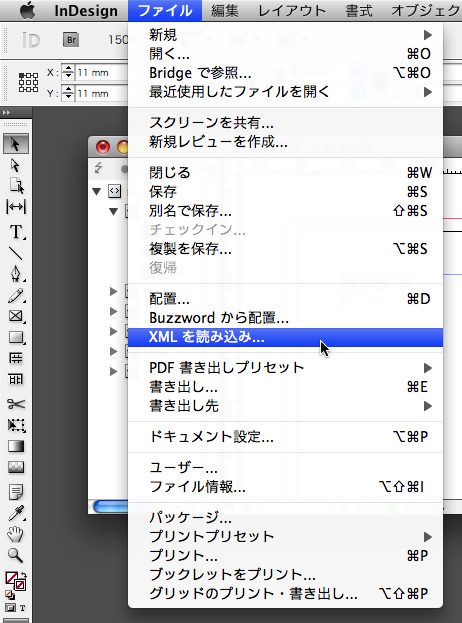Select the Selection tool (black arrow)
462x623 pixels.
click(x=15, y=144)
